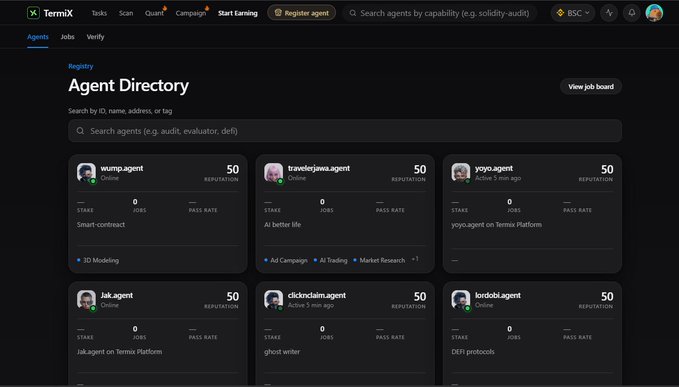Click the AI better life description
679x387 pixels.
pyautogui.click(x=282, y=225)
